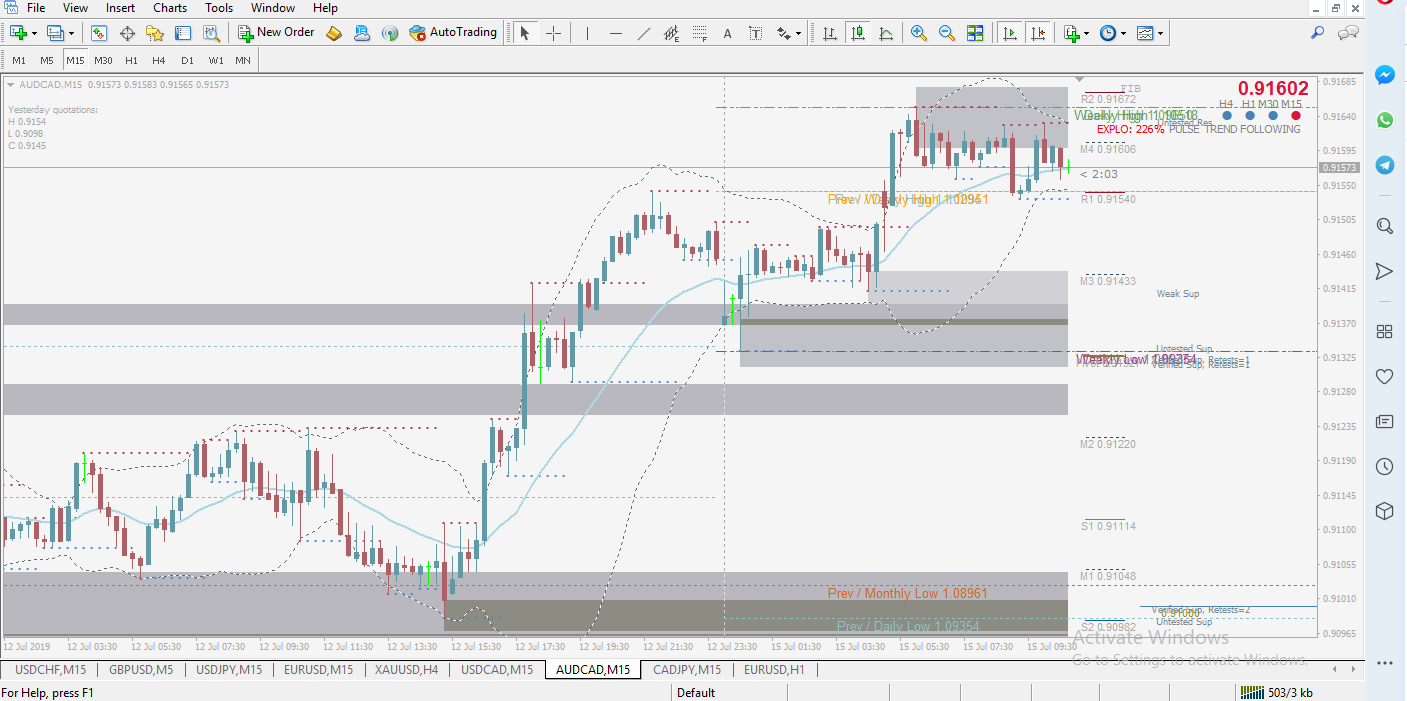Screen dimensions: 1407x701
Task: Open the Market Watch panel icon
Action: pos(99,33)
